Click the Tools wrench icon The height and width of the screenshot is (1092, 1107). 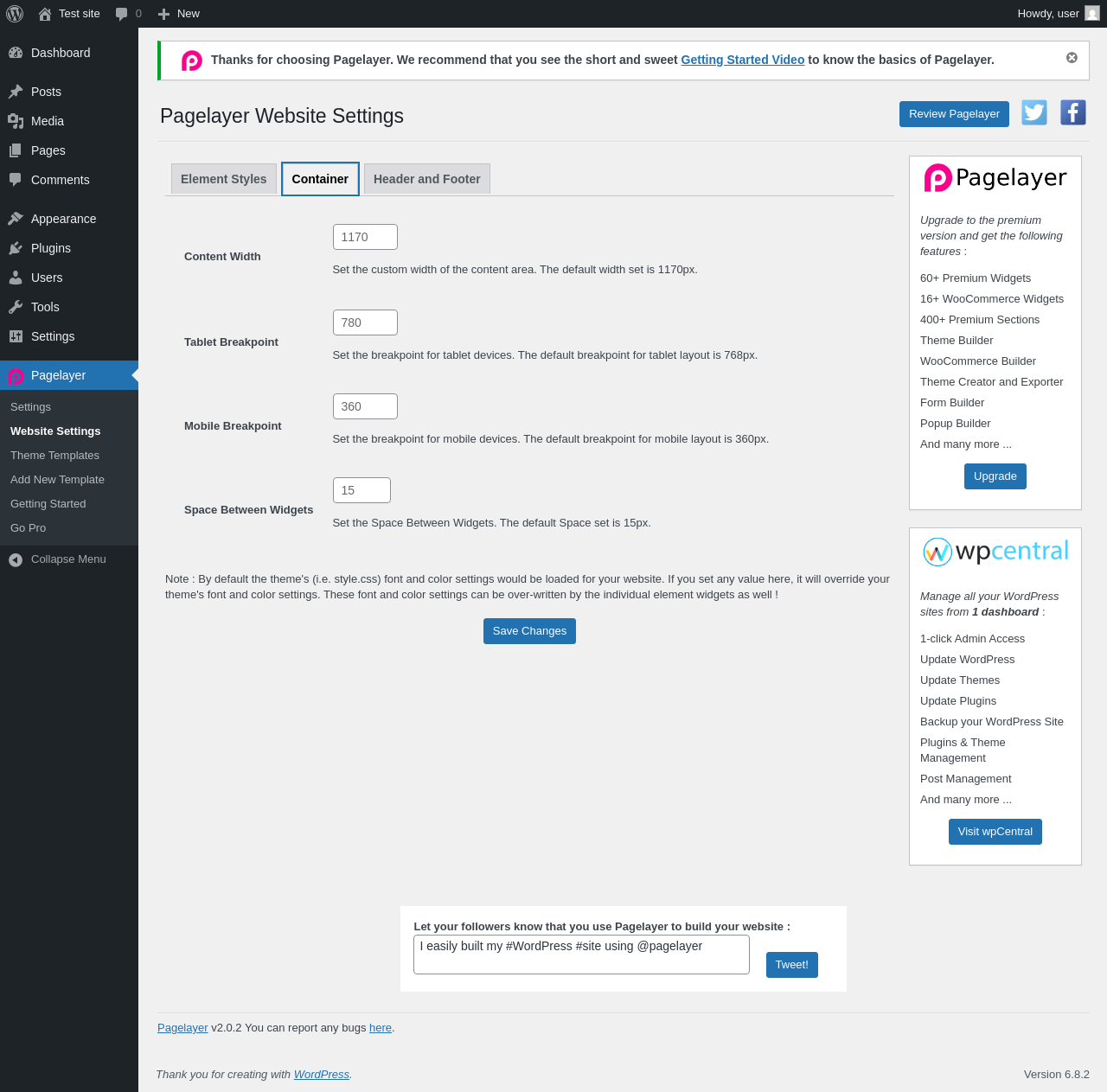[x=16, y=307]
